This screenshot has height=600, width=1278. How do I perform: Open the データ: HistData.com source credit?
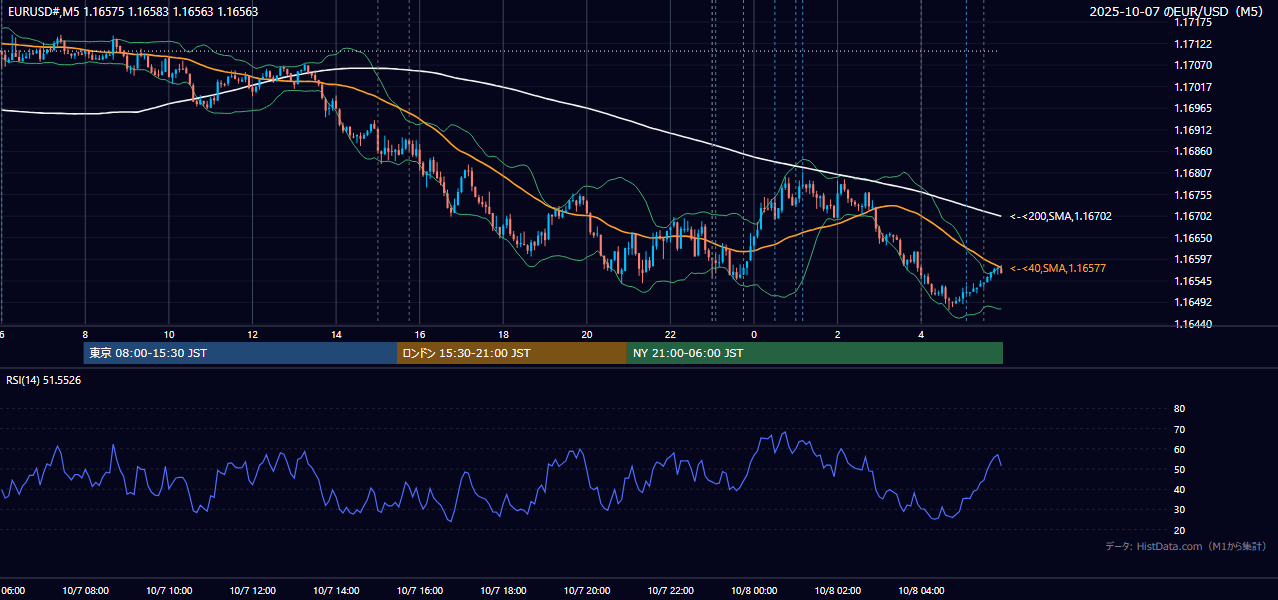click(x=1185, y=546)
